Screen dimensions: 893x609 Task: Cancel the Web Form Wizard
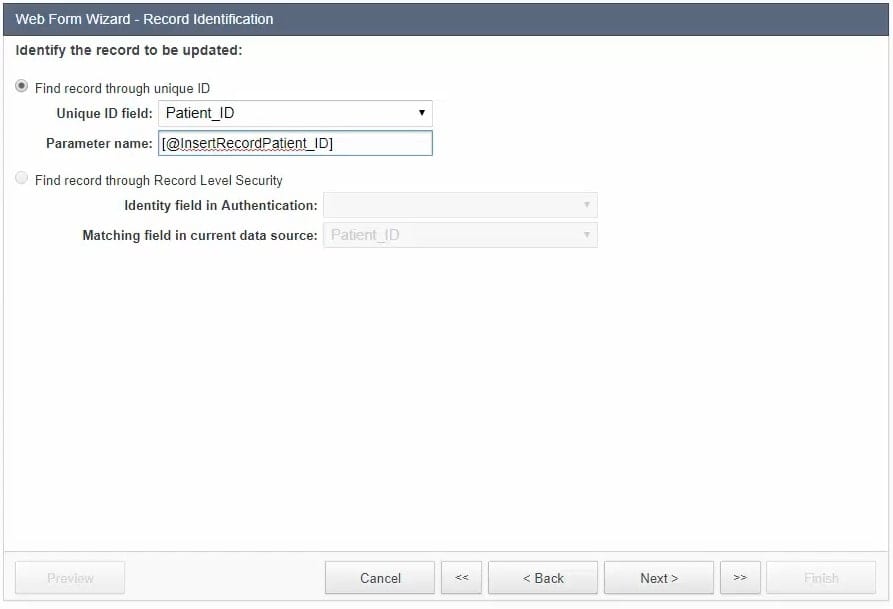380,578
